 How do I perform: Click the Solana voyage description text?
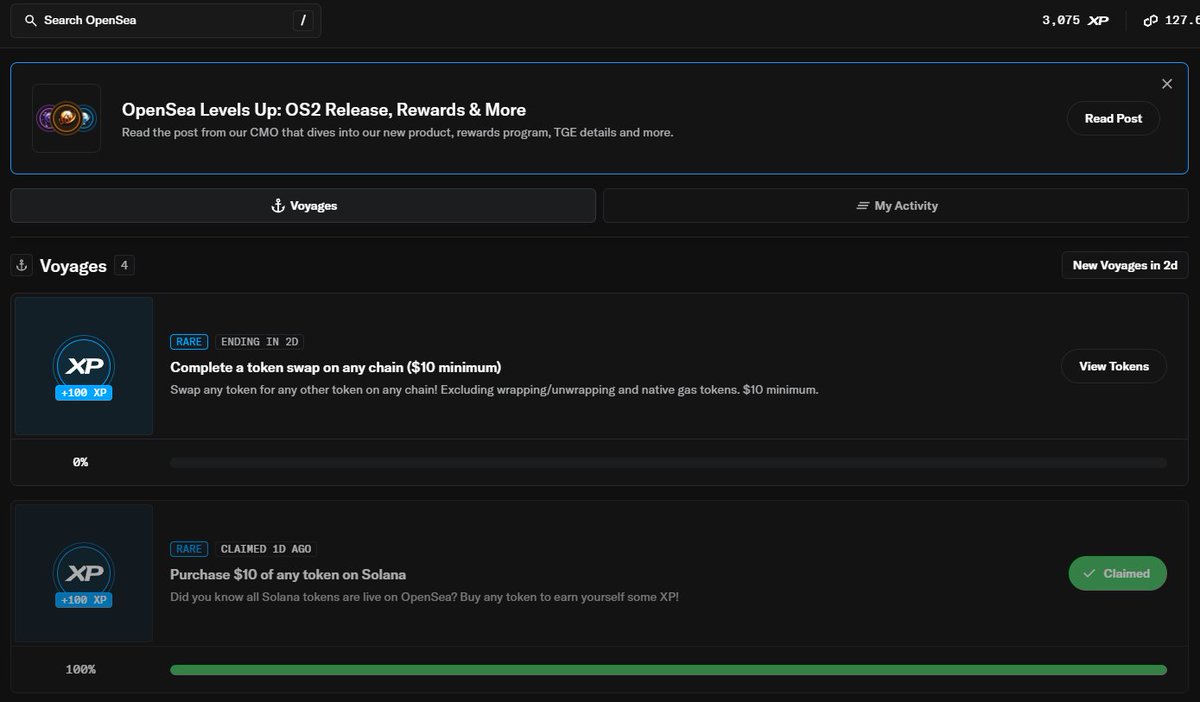tap(424, 597)
